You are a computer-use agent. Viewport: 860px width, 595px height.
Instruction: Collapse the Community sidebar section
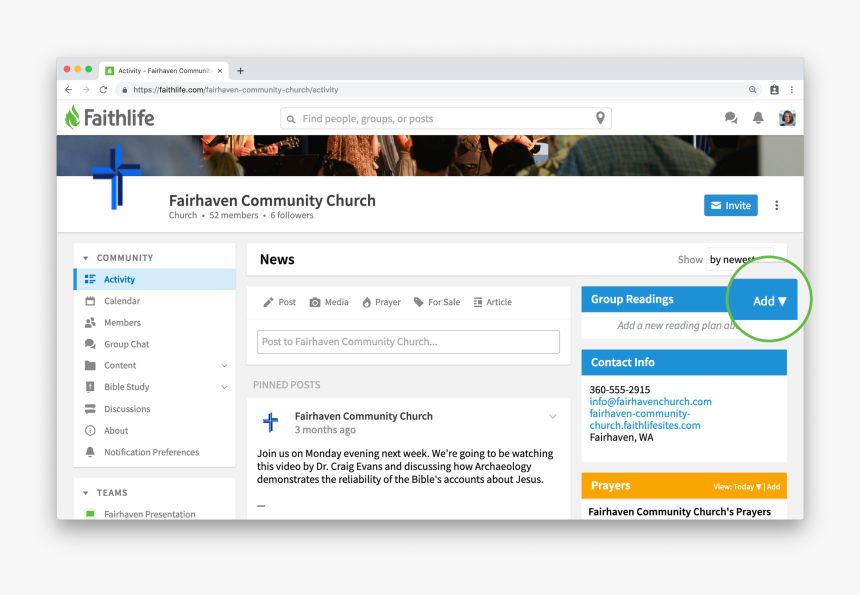[x=86, y=258]
